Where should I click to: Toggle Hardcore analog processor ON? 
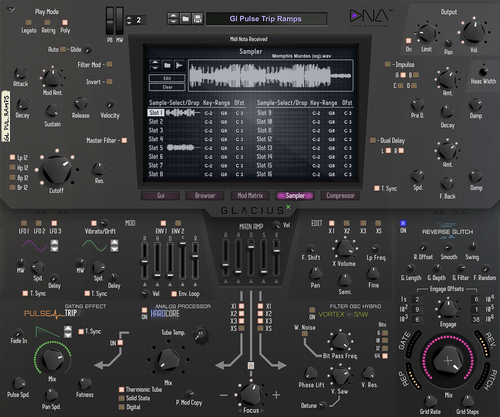pyautogui.click(x=144, y=311)
